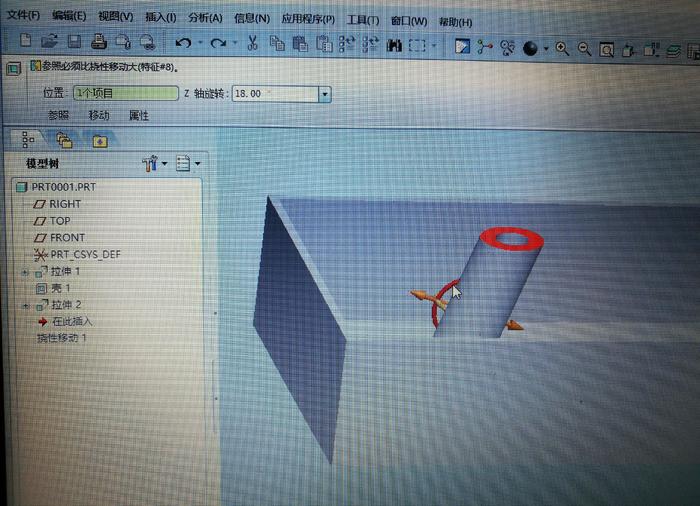The image size is (700, 506).
Task: Select the TOP datum plane
Action: (x=60, y=221)
